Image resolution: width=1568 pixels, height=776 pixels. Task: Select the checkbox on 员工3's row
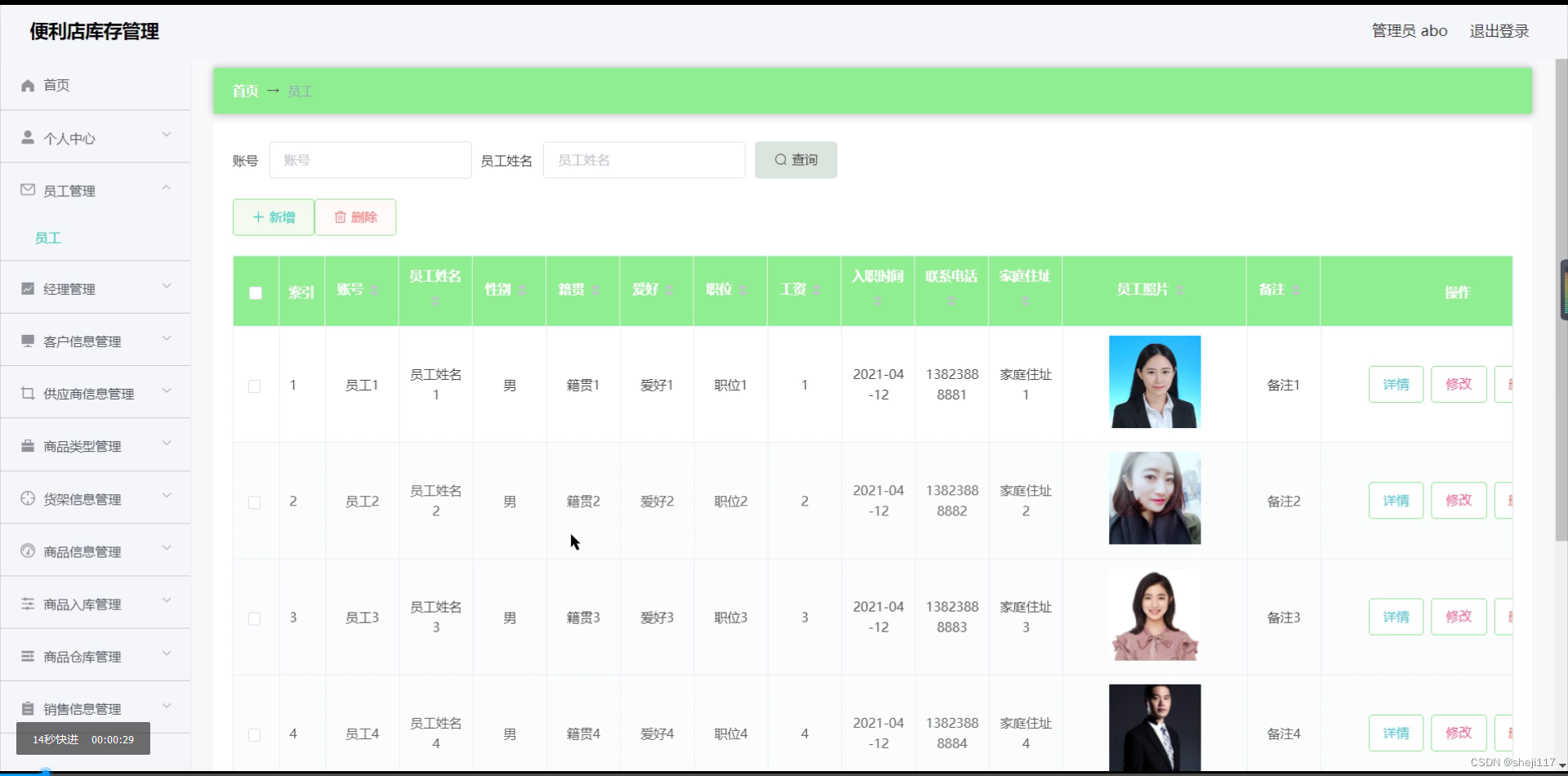coord(254,618)
